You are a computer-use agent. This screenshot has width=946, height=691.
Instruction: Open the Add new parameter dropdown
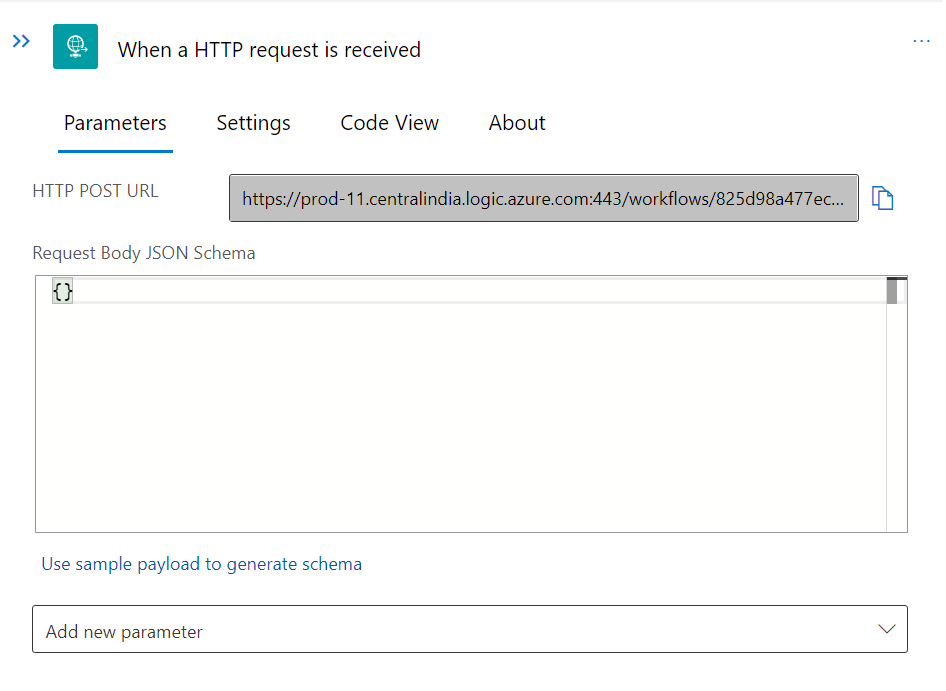(469, 630)
